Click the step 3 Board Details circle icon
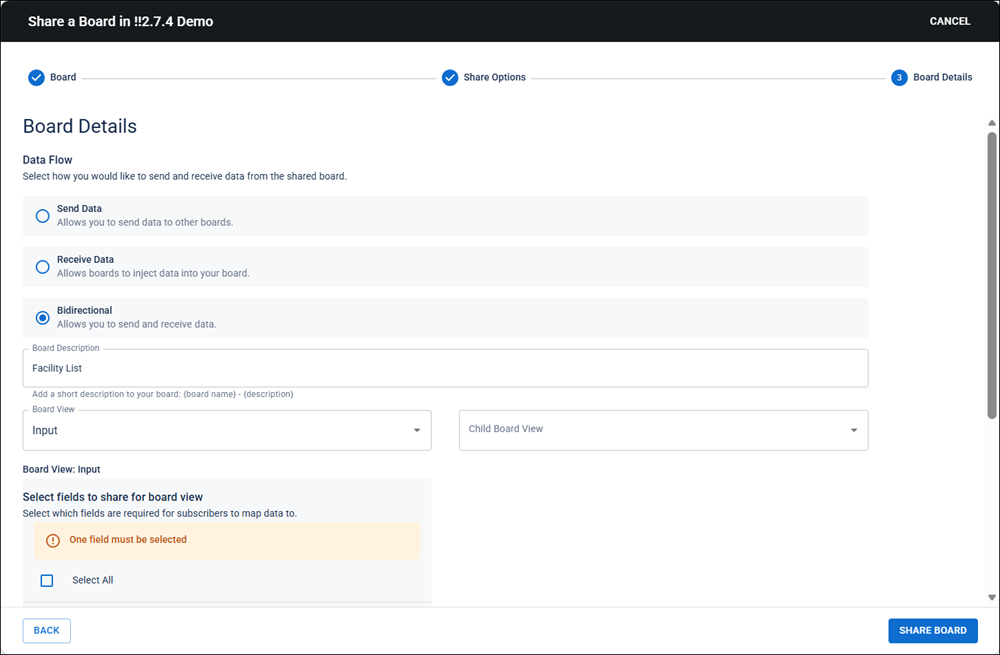 899,77
